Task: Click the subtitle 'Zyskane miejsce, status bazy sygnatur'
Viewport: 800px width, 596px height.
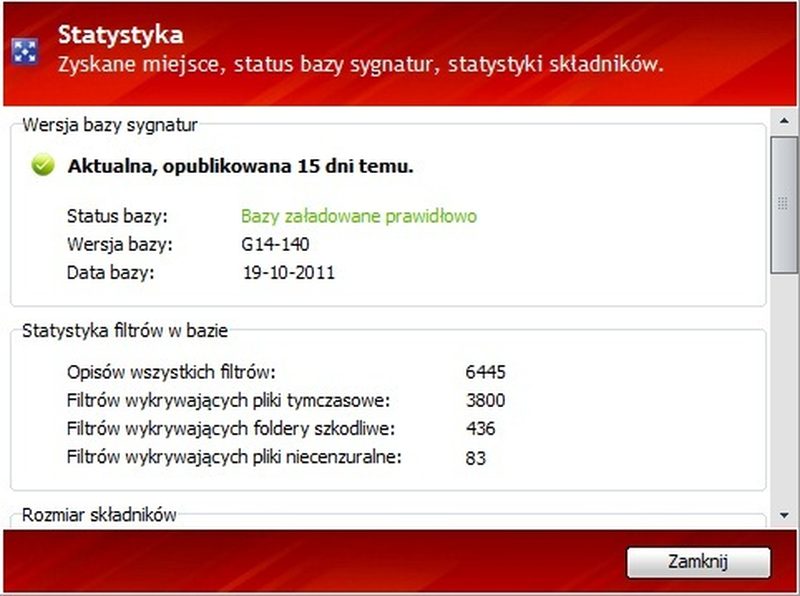Action: 248,65
